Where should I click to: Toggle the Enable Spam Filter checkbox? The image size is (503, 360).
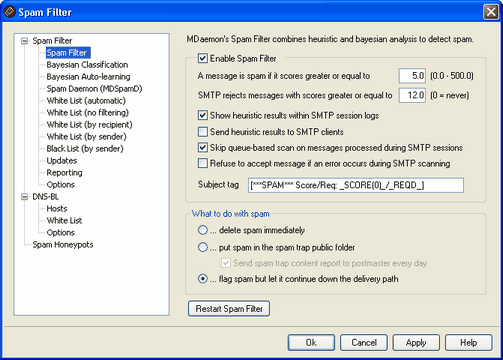click(x=203, y=59)
